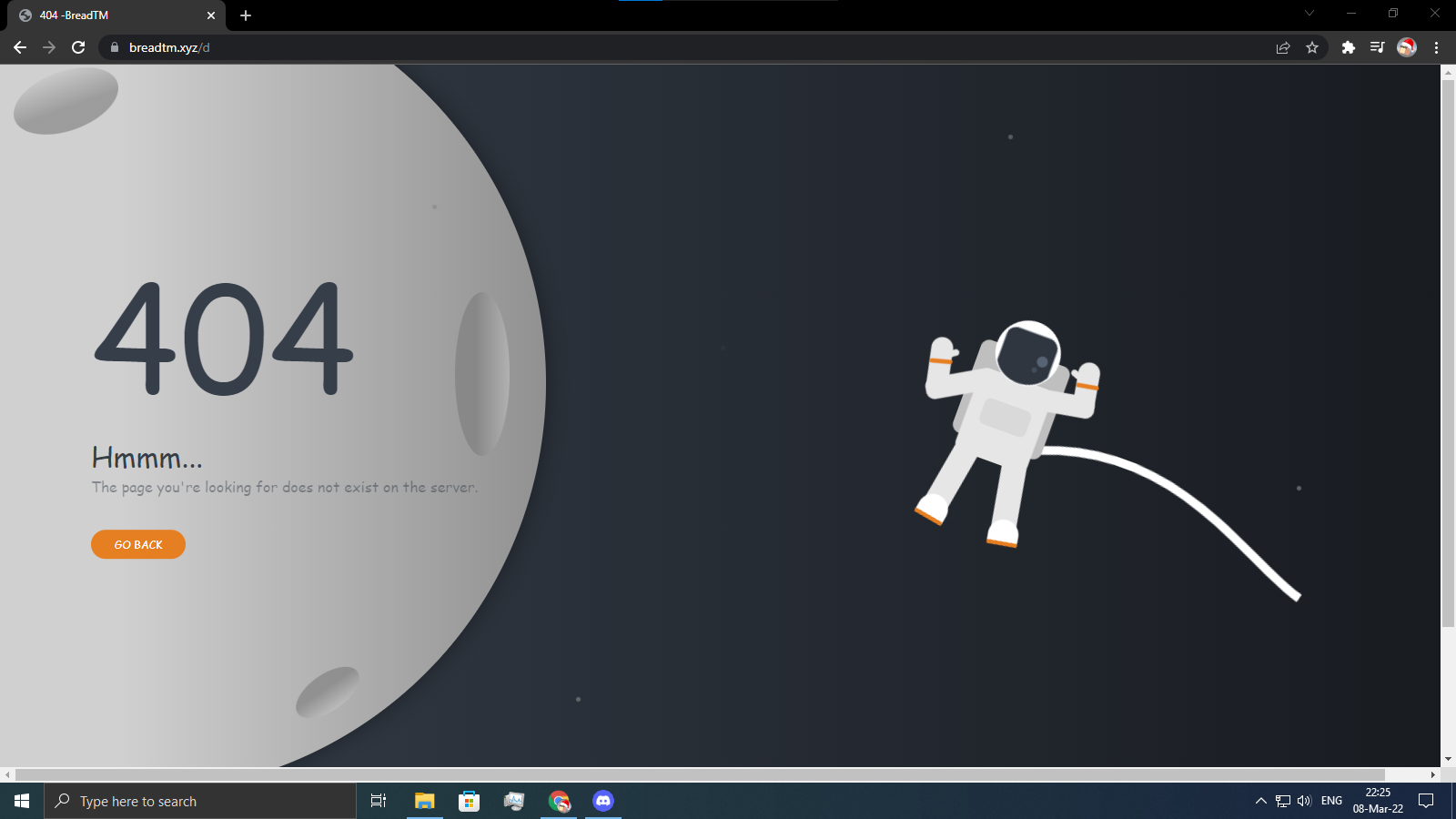Image resolution: width=1456 pixels, height=819 pixels.
Task: Click the vertical page scrollbar
Action: tap(1448, 364)
